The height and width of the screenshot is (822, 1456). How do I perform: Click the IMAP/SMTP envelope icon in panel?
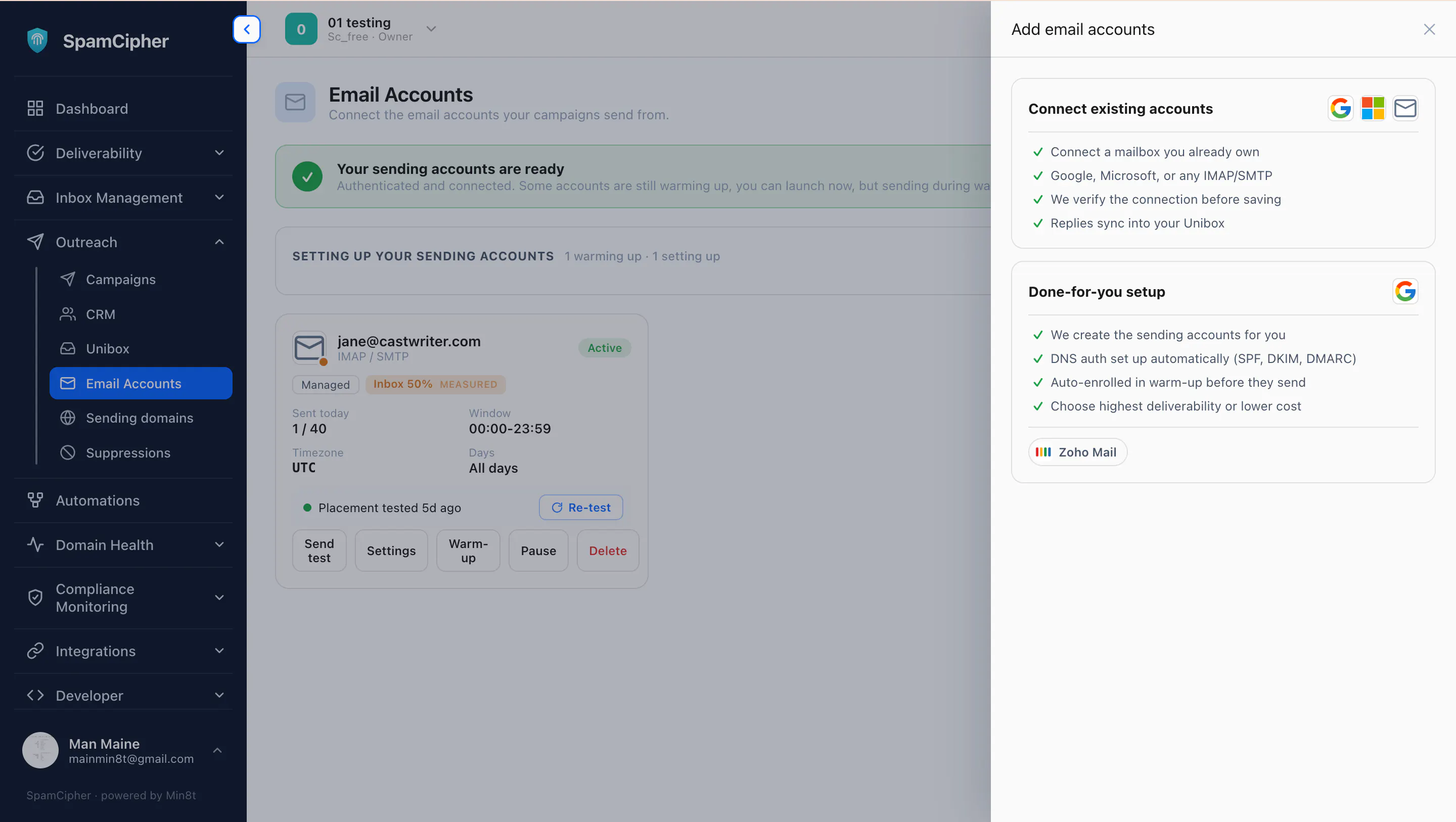(x=1404, y=108)
